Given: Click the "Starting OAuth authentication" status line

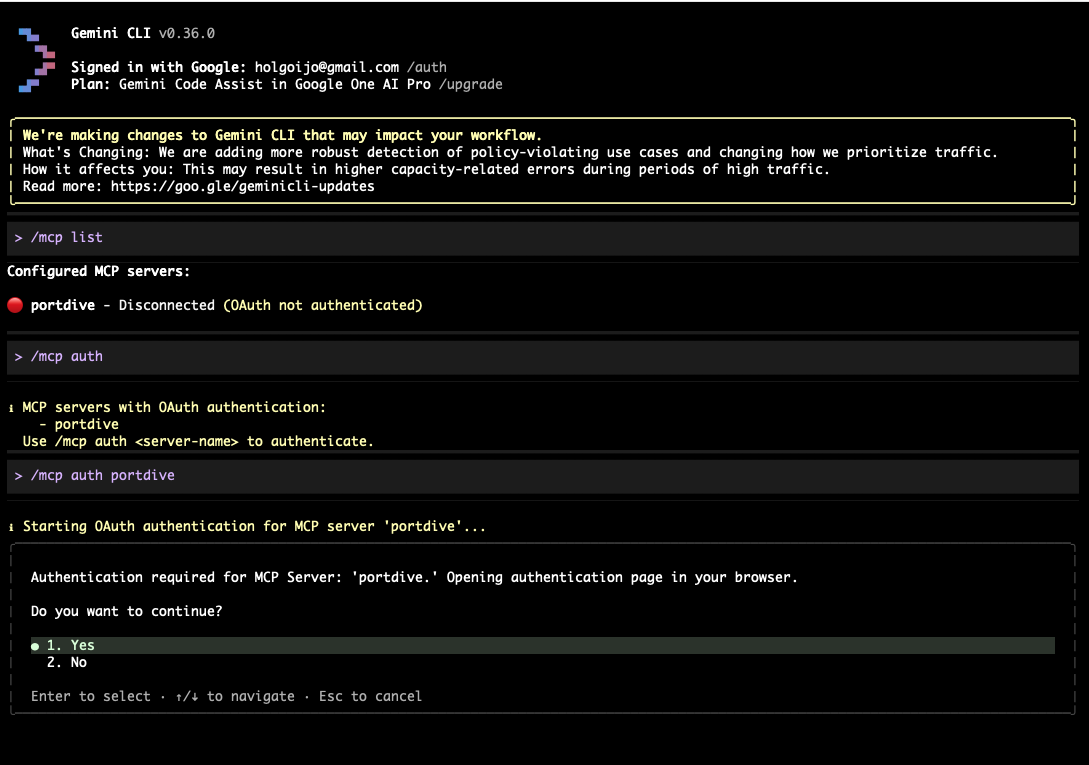Looking at the screenshot, I should tap(254, 527).
